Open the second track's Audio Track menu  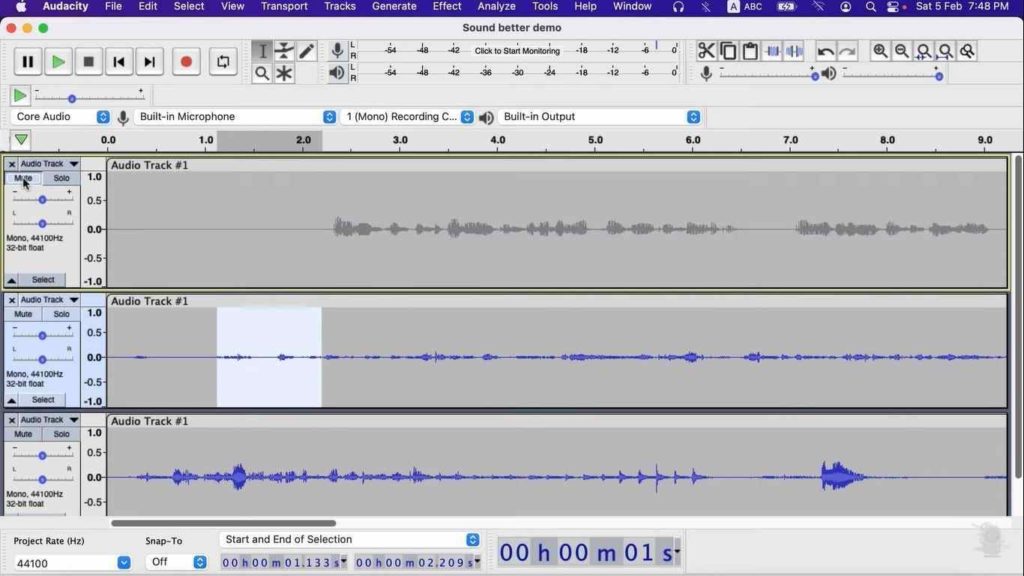coord(49,300)
